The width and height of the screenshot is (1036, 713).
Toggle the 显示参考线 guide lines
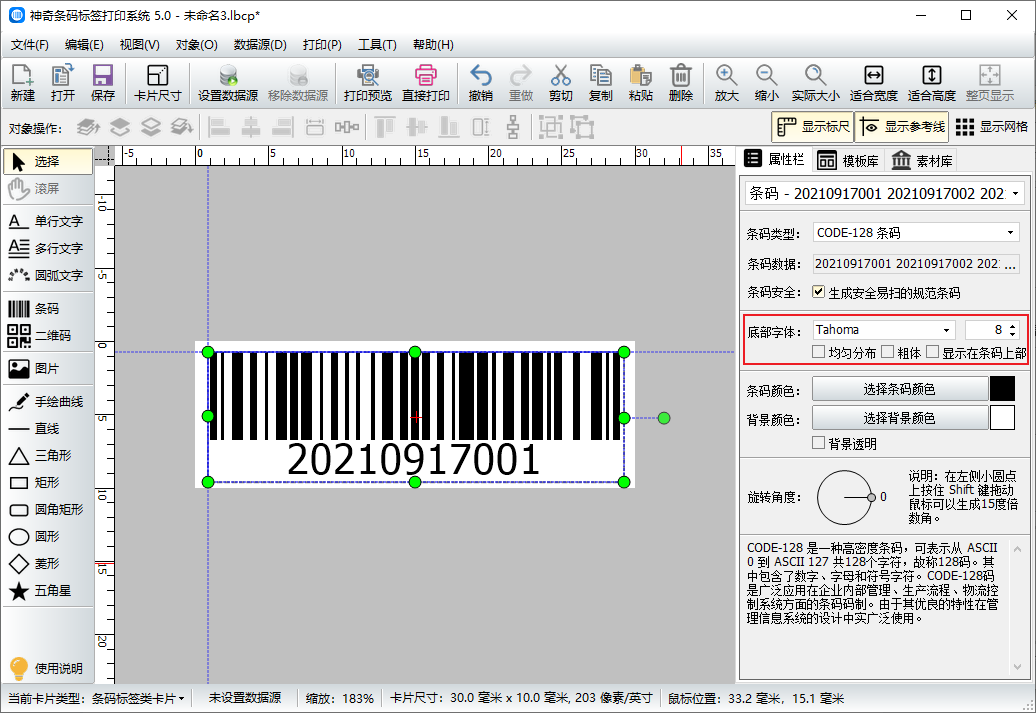tap(902, 127)
